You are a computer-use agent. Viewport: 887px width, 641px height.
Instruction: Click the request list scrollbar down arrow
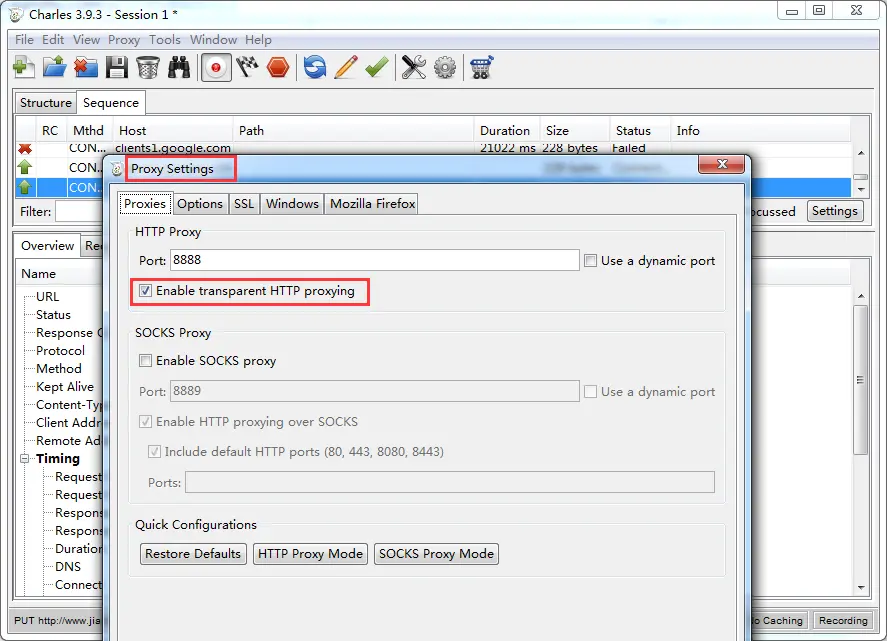(861, 190)
